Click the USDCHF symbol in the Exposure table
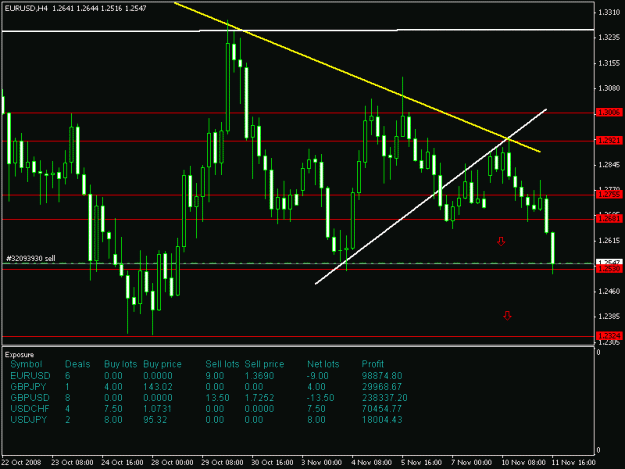 pos(30,409)
